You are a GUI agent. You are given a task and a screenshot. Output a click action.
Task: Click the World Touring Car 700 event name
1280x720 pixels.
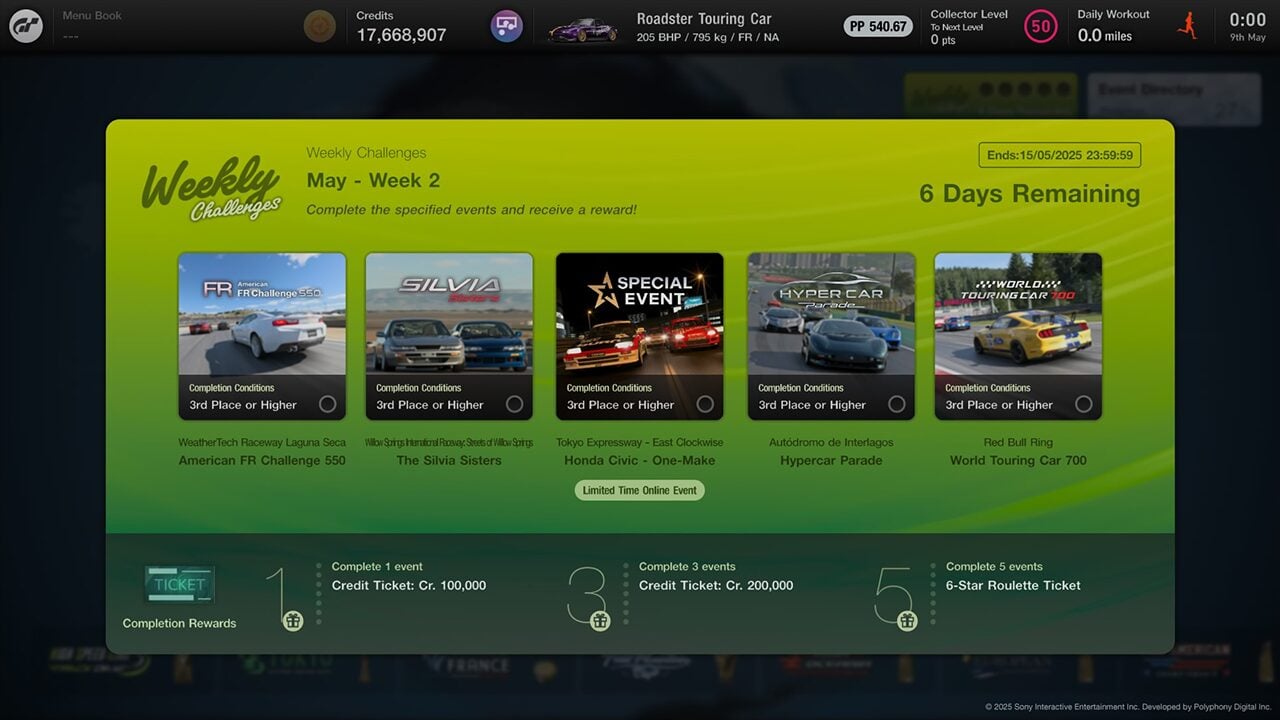click(x=1018, y=460)
